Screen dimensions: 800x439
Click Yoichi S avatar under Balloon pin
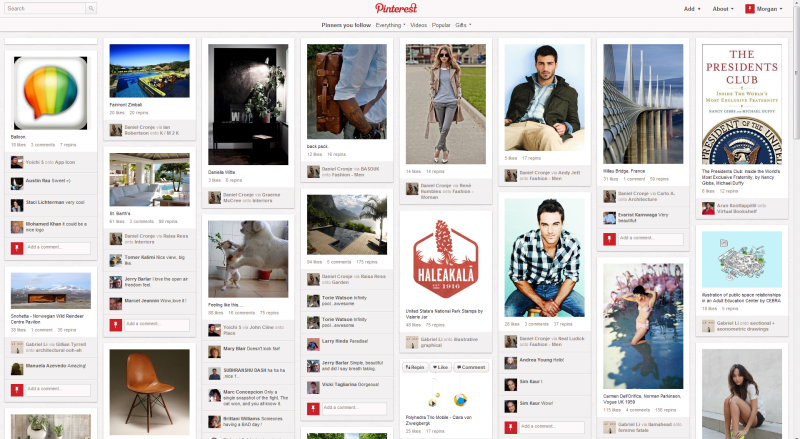(x=17, y=163)
